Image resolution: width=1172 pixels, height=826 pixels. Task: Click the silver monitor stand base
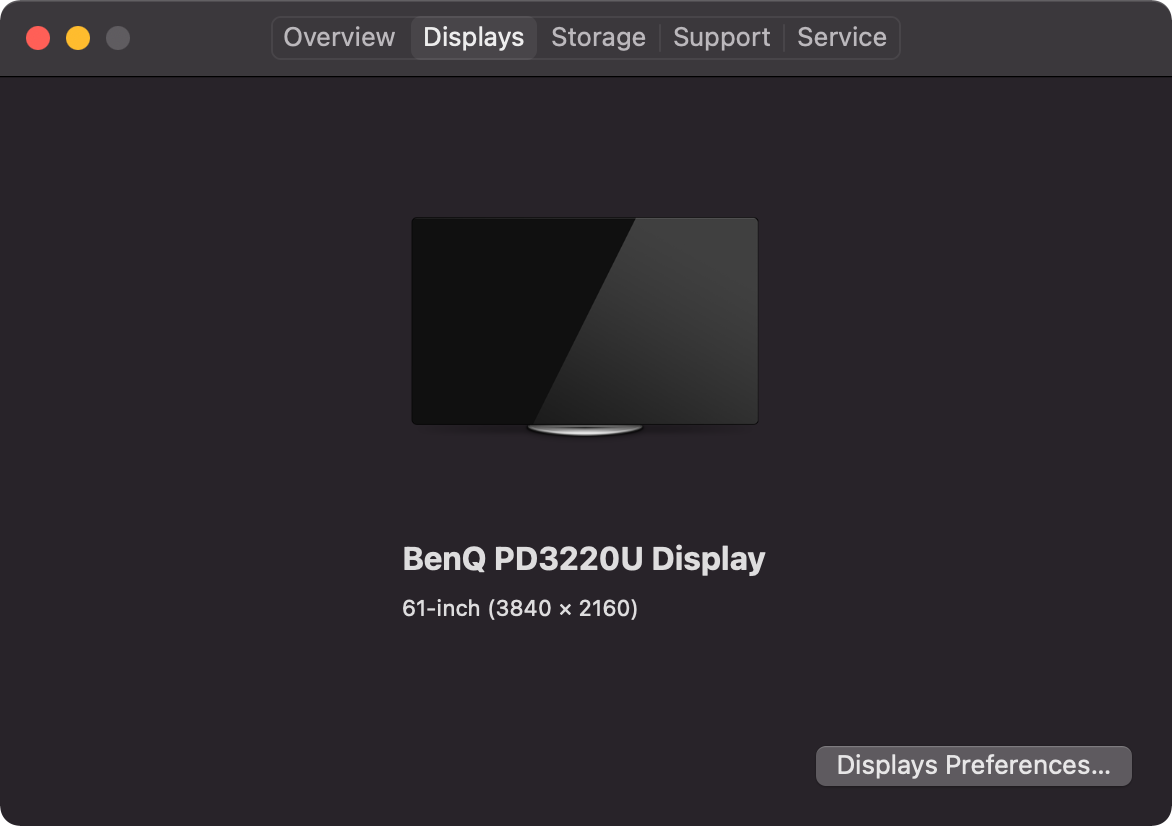tap(585, 430)
